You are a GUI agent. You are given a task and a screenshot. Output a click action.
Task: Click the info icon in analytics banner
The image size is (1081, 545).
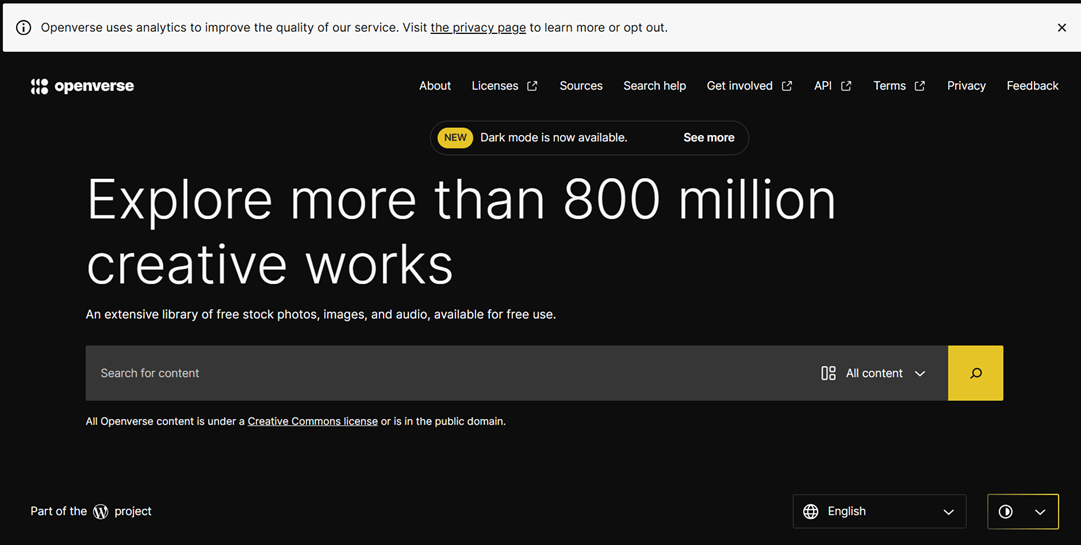point(23,28)
